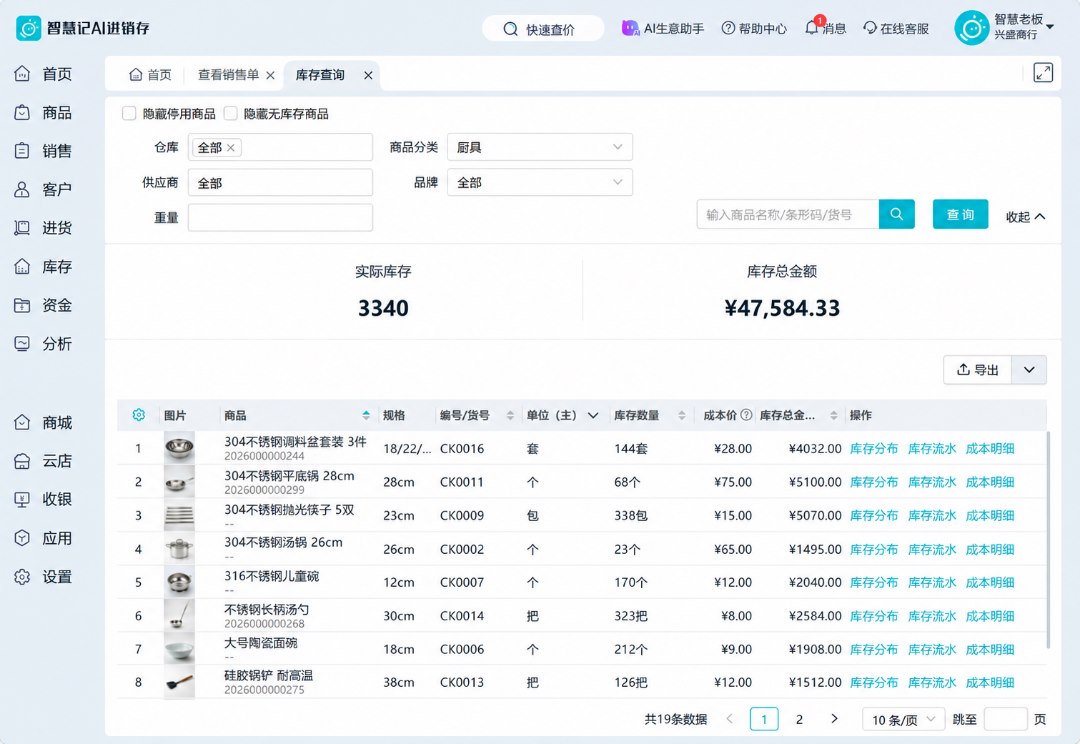
Task: Click the 查询 button
Action: point(960,214)
